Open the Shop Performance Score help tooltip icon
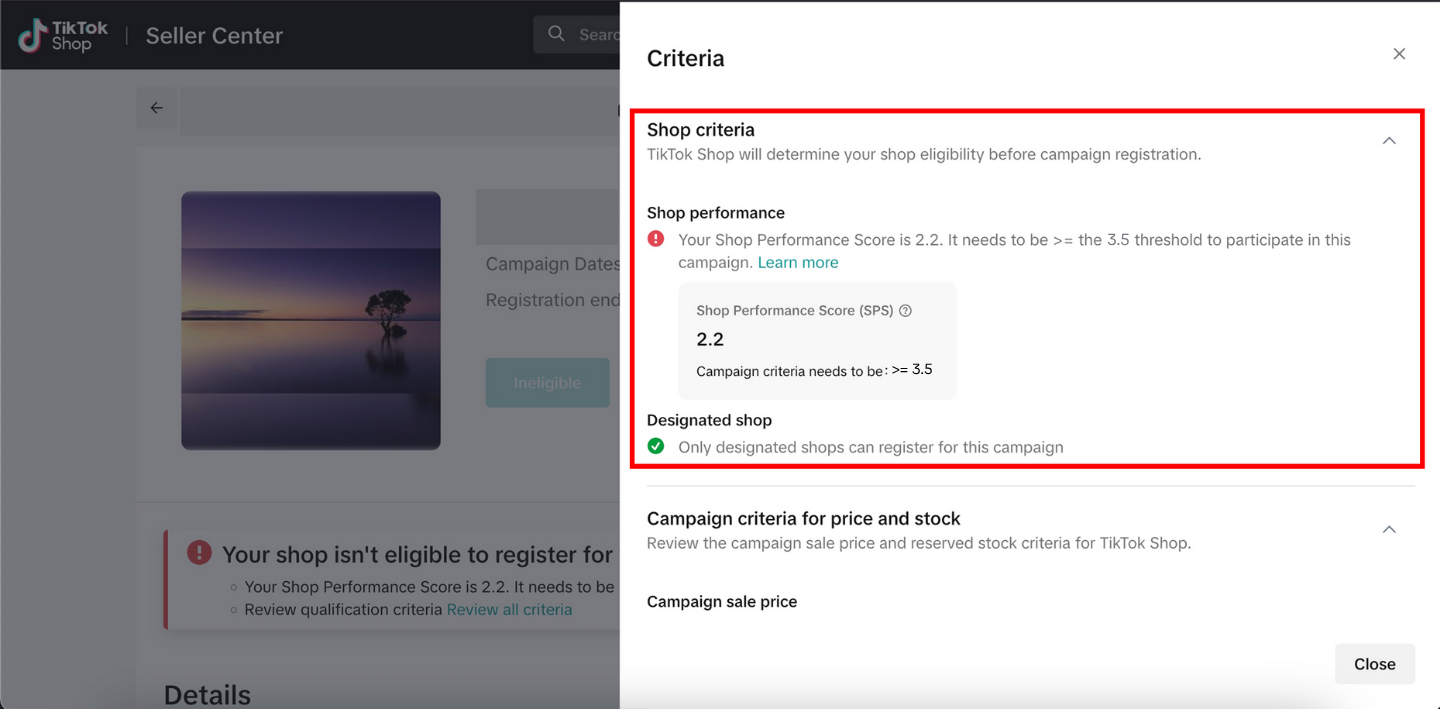This screenshot has height=709, width=1440. coord(906,311)
